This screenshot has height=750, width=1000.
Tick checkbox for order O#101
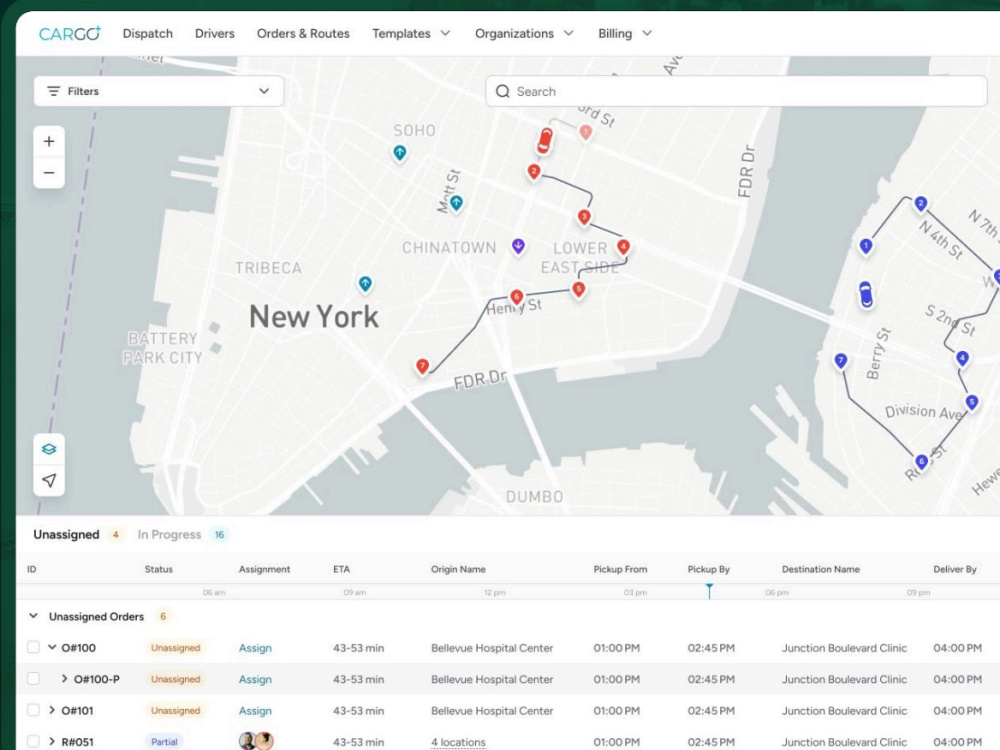[33, 710]
